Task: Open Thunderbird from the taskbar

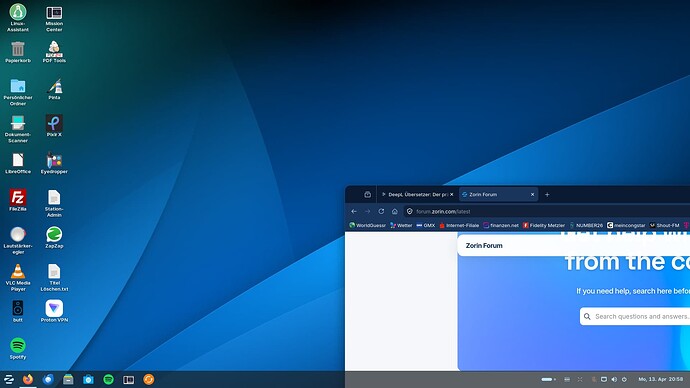Action: (x=48, y=379)
